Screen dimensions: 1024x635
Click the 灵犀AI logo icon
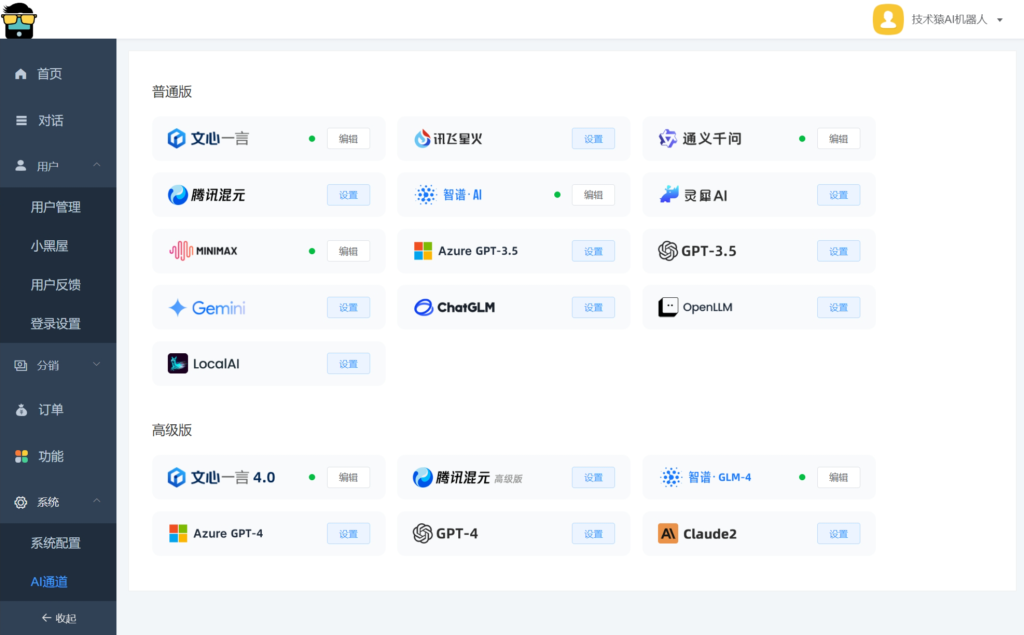[x=669, y=195]
